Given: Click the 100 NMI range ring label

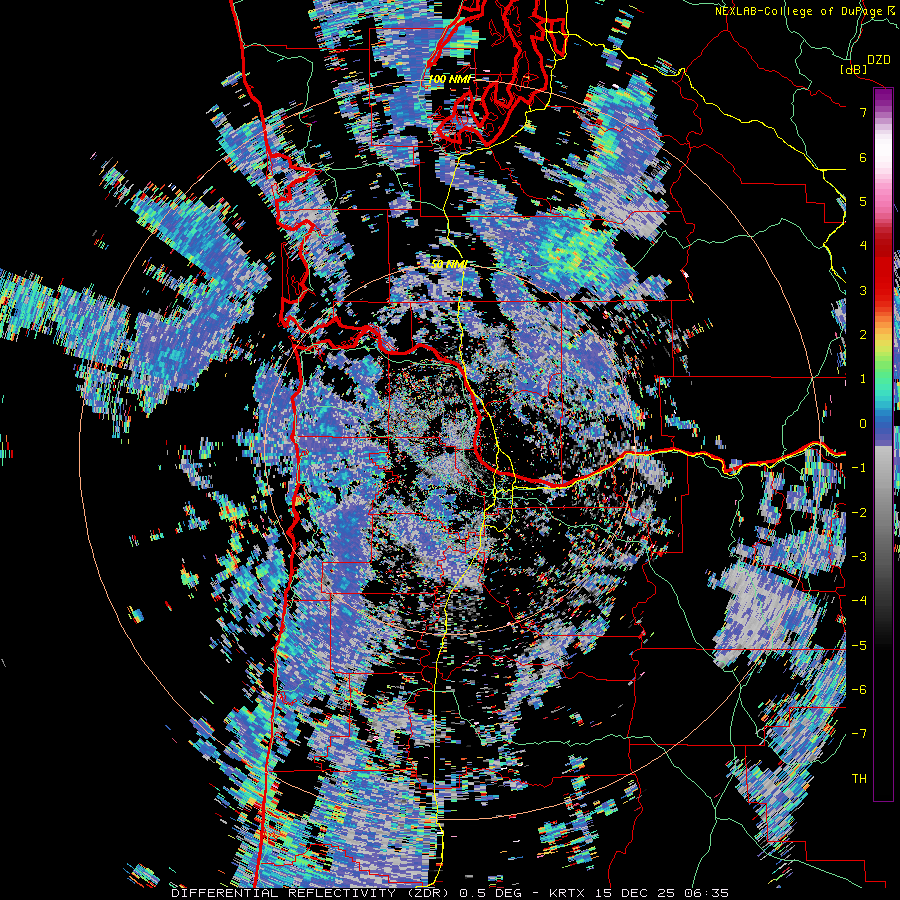Looking at the screenshot, I should click(451, 79).
